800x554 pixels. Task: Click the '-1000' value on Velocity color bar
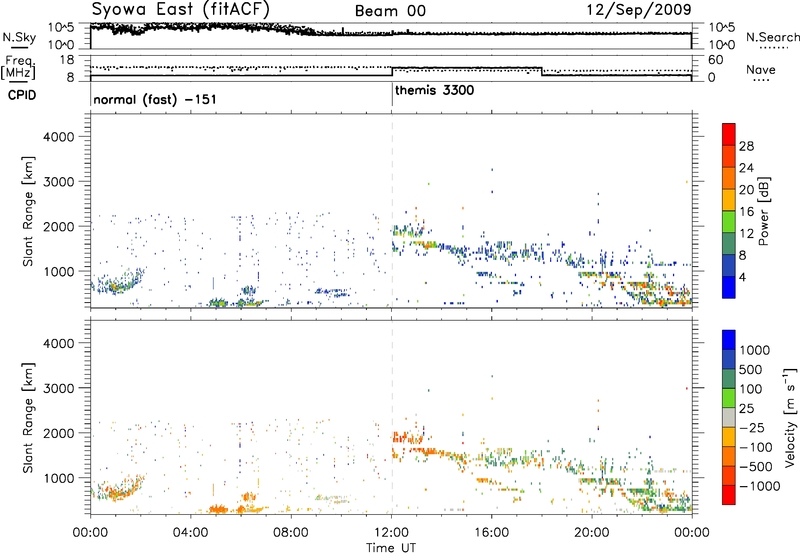(759, 486)
